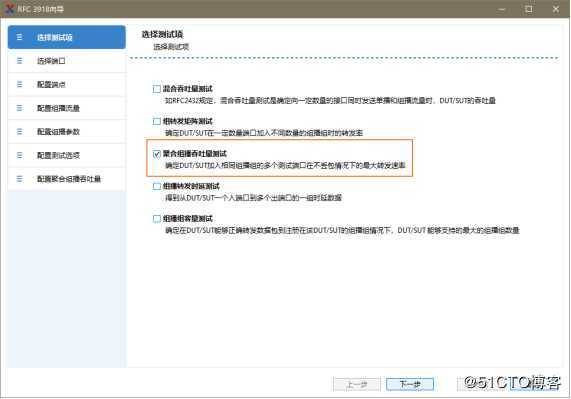The image size is (571, 399).
Task: Go to the 选择端口 step
Action: [x=67, y=61]
